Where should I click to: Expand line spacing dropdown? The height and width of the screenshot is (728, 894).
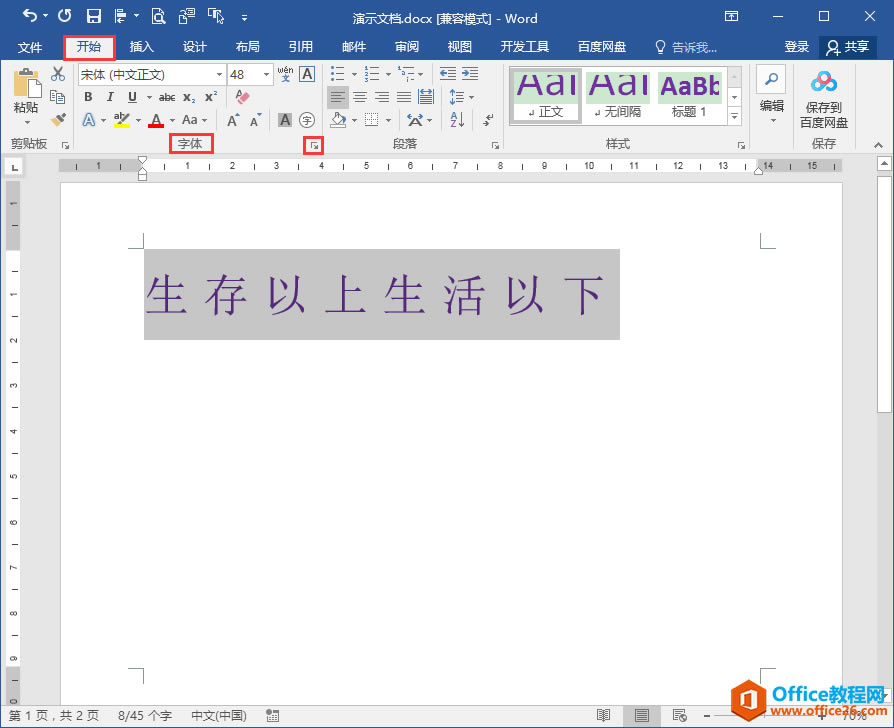pos(472,97)
